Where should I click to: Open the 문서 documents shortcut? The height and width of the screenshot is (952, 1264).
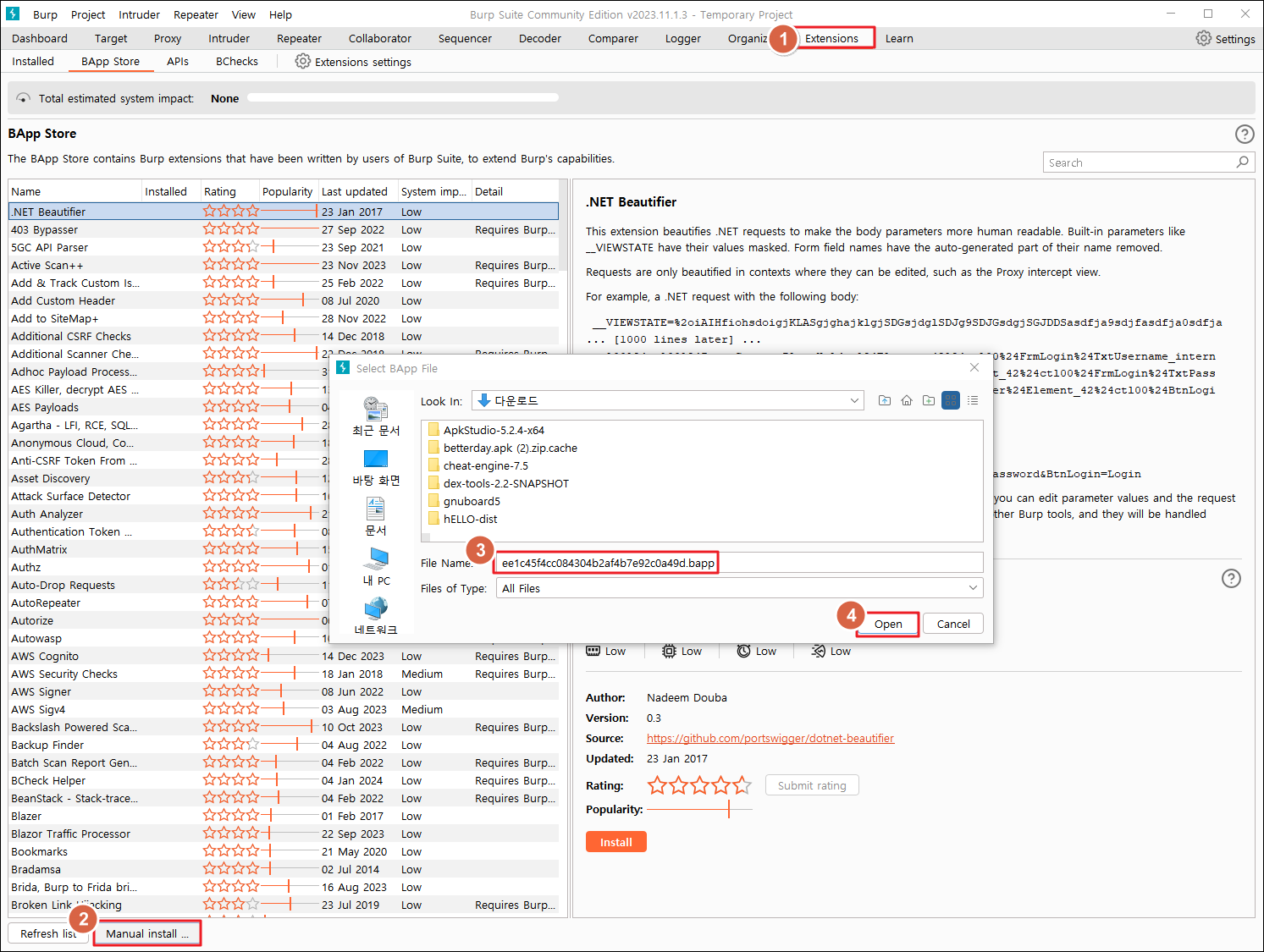[376, 516]
